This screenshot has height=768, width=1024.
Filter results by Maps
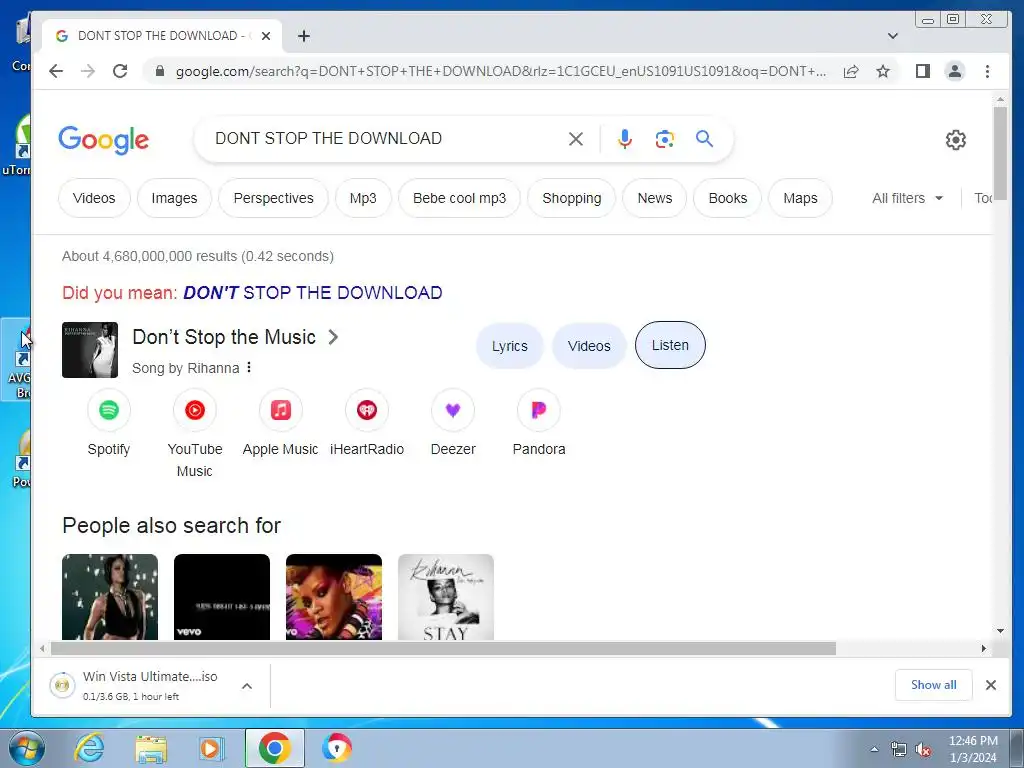801,198
